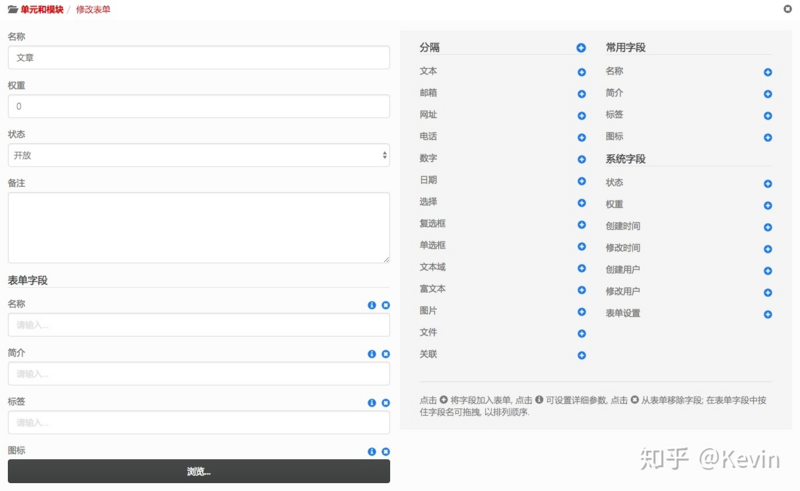
Task: Add the 关联 field to form
Action: 582,355
